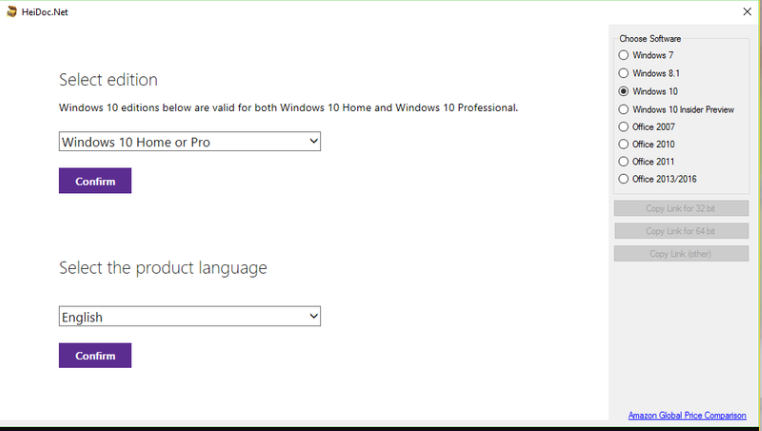Click the 'Select edition' heading
762x431 pixels.
108,80
